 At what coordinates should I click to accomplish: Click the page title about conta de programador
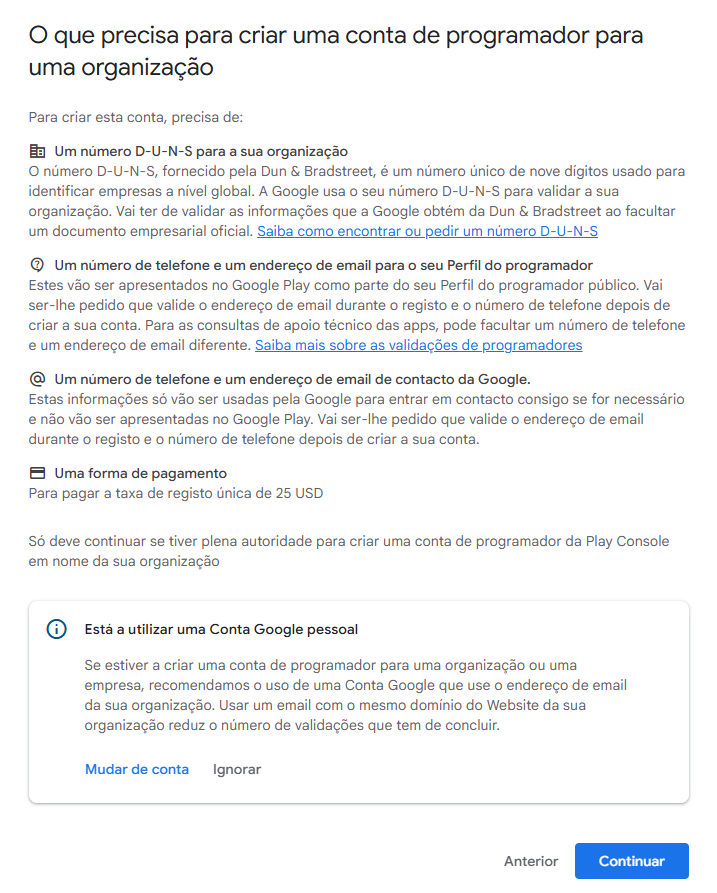[335, 52]
